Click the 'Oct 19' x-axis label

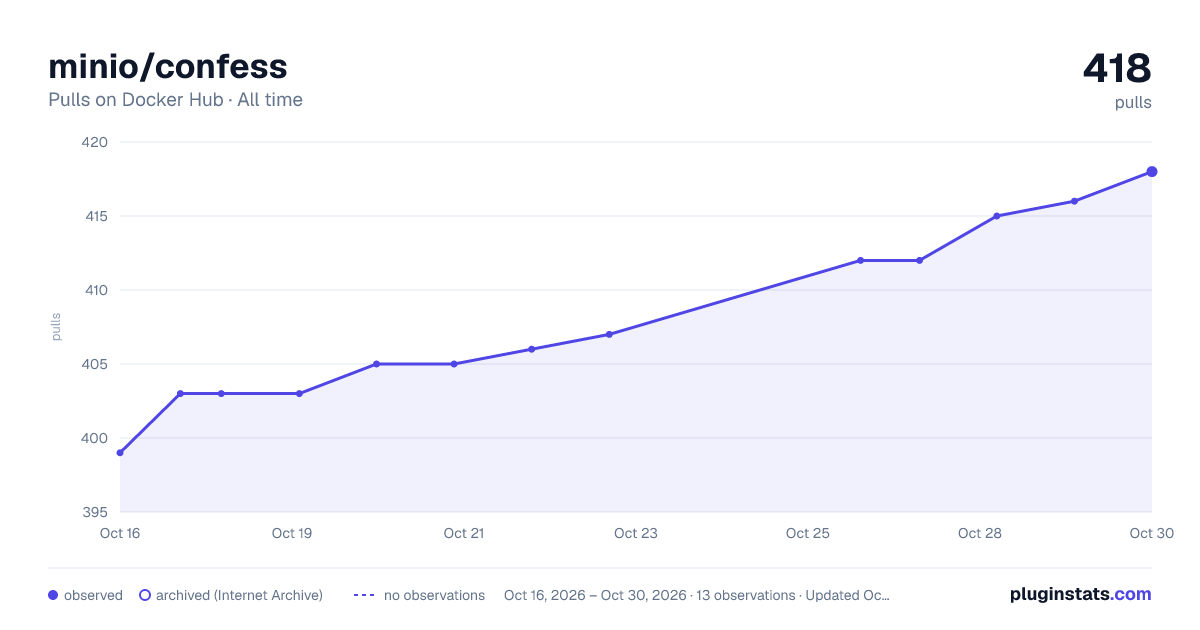pos(292,533)
